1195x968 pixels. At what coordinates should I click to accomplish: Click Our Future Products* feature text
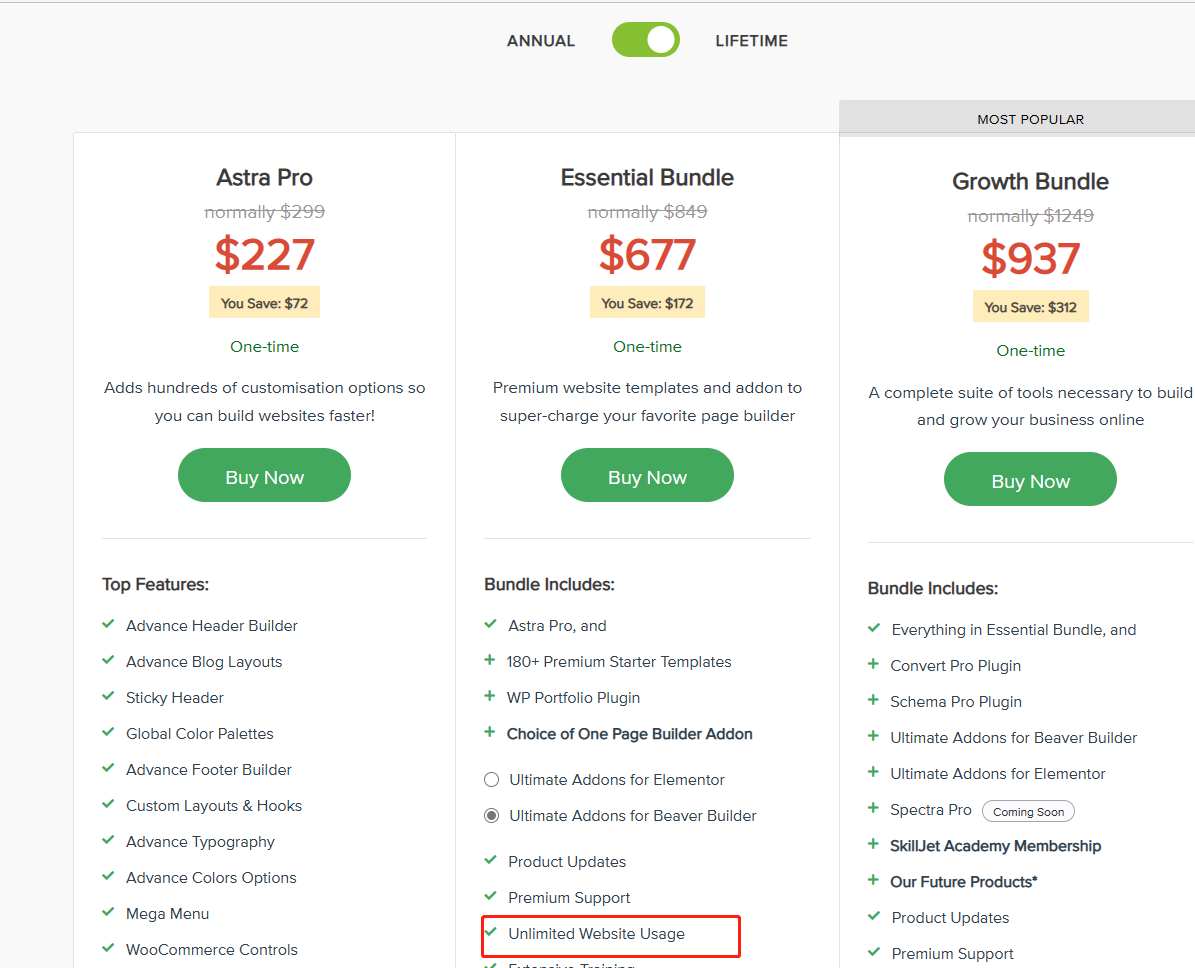coord(963,882)
